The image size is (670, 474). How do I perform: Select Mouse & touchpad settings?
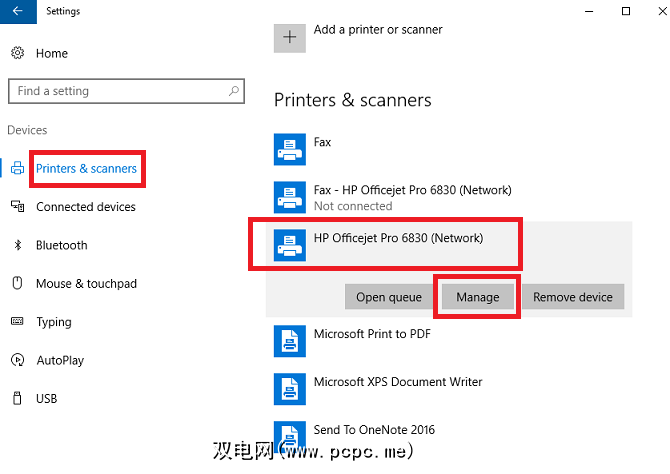point(86,284)
